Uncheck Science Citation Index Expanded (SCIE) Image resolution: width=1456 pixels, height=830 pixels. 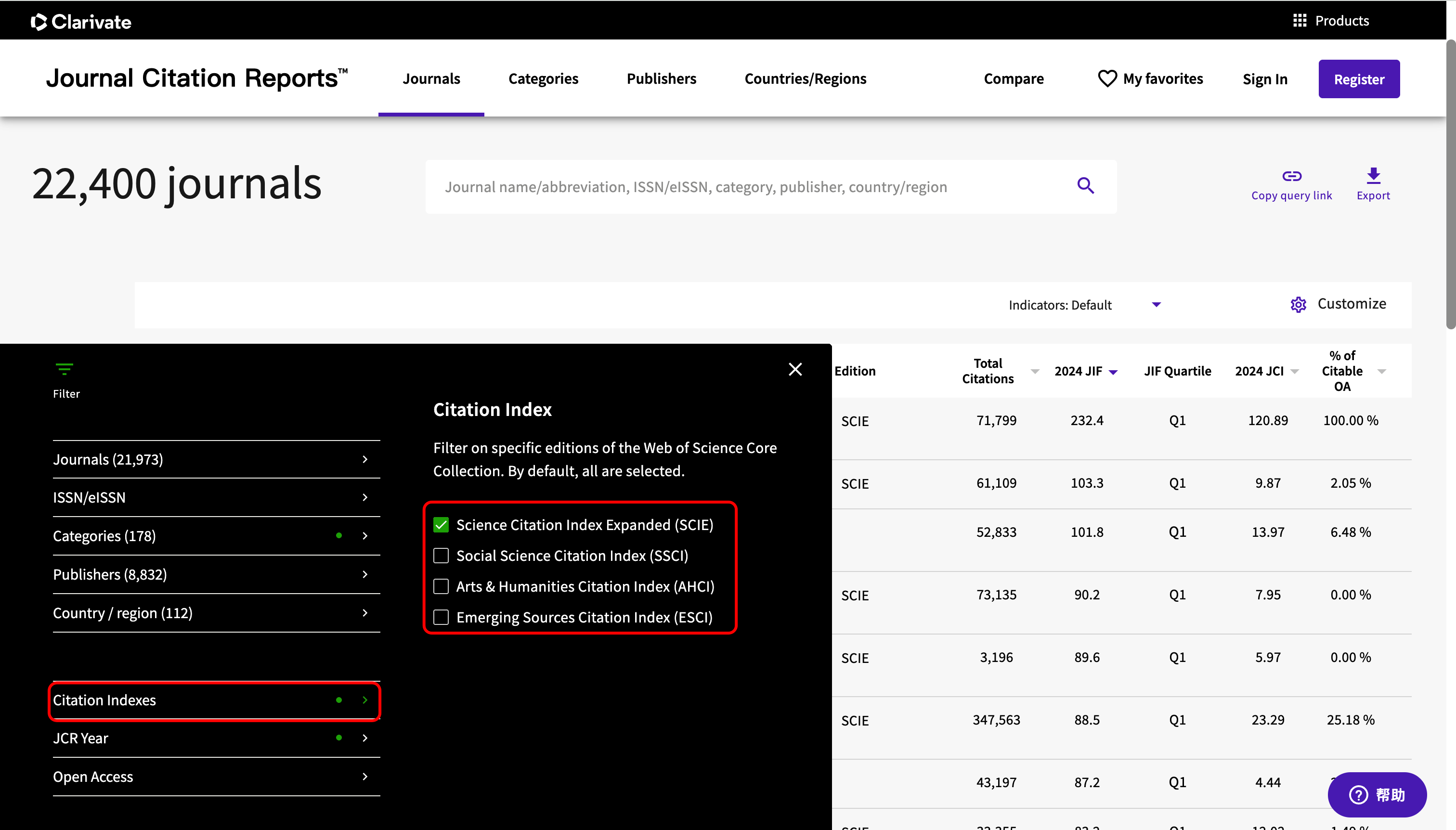pos(441,525)
